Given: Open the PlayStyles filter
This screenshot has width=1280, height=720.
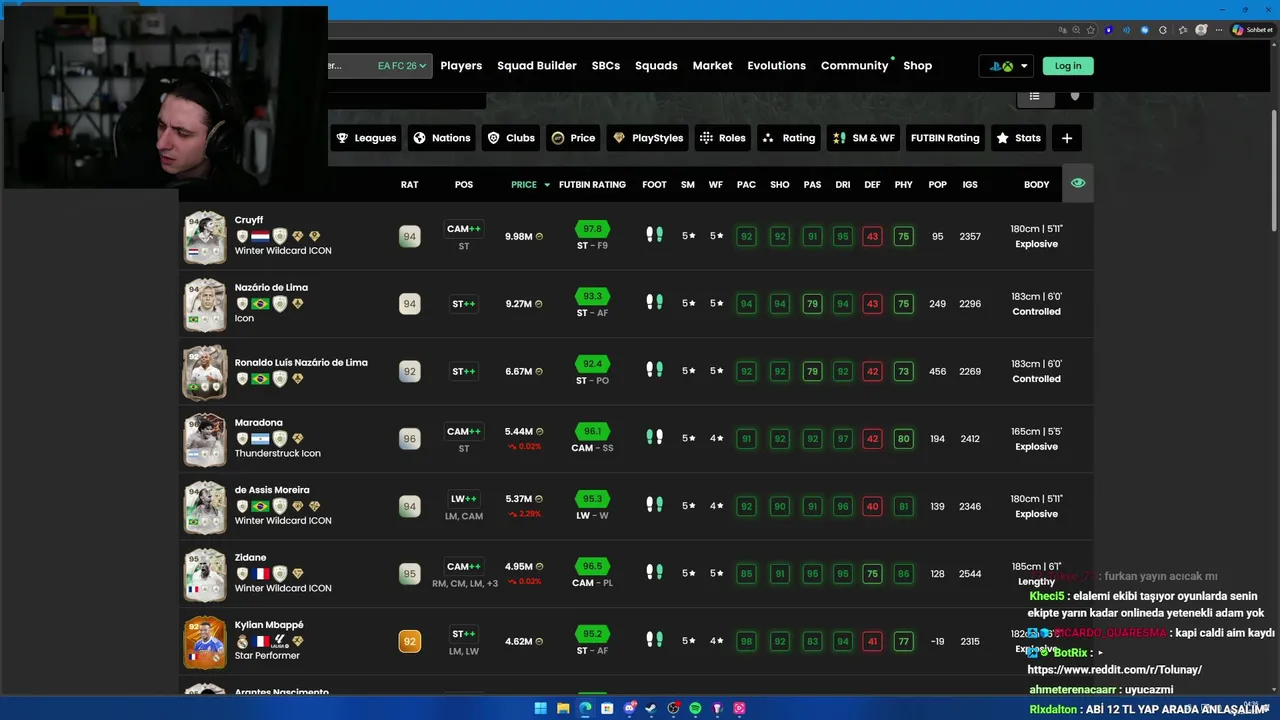Looking at the screenshot, I should (x=648, y=138).
